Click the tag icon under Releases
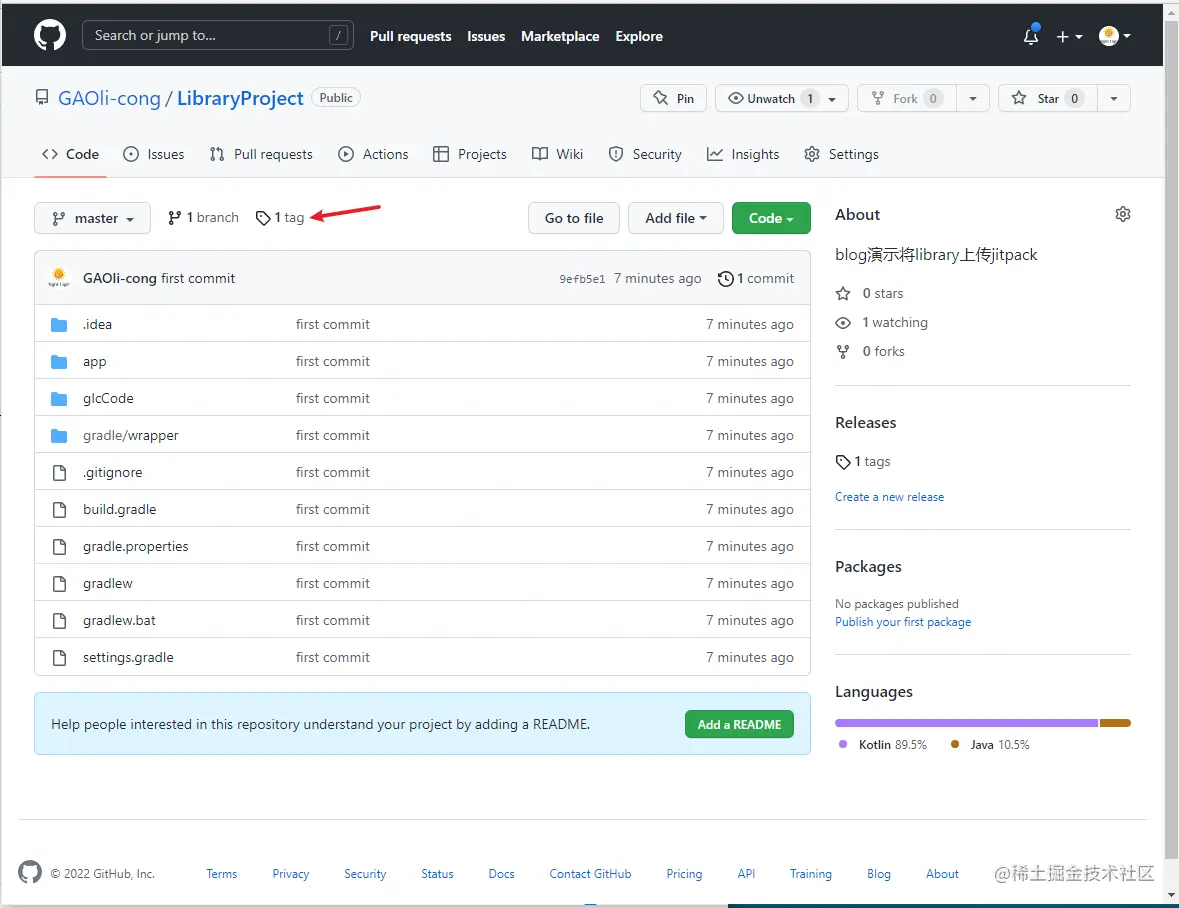Screen dimensions: 1179x908 point(843,462)
